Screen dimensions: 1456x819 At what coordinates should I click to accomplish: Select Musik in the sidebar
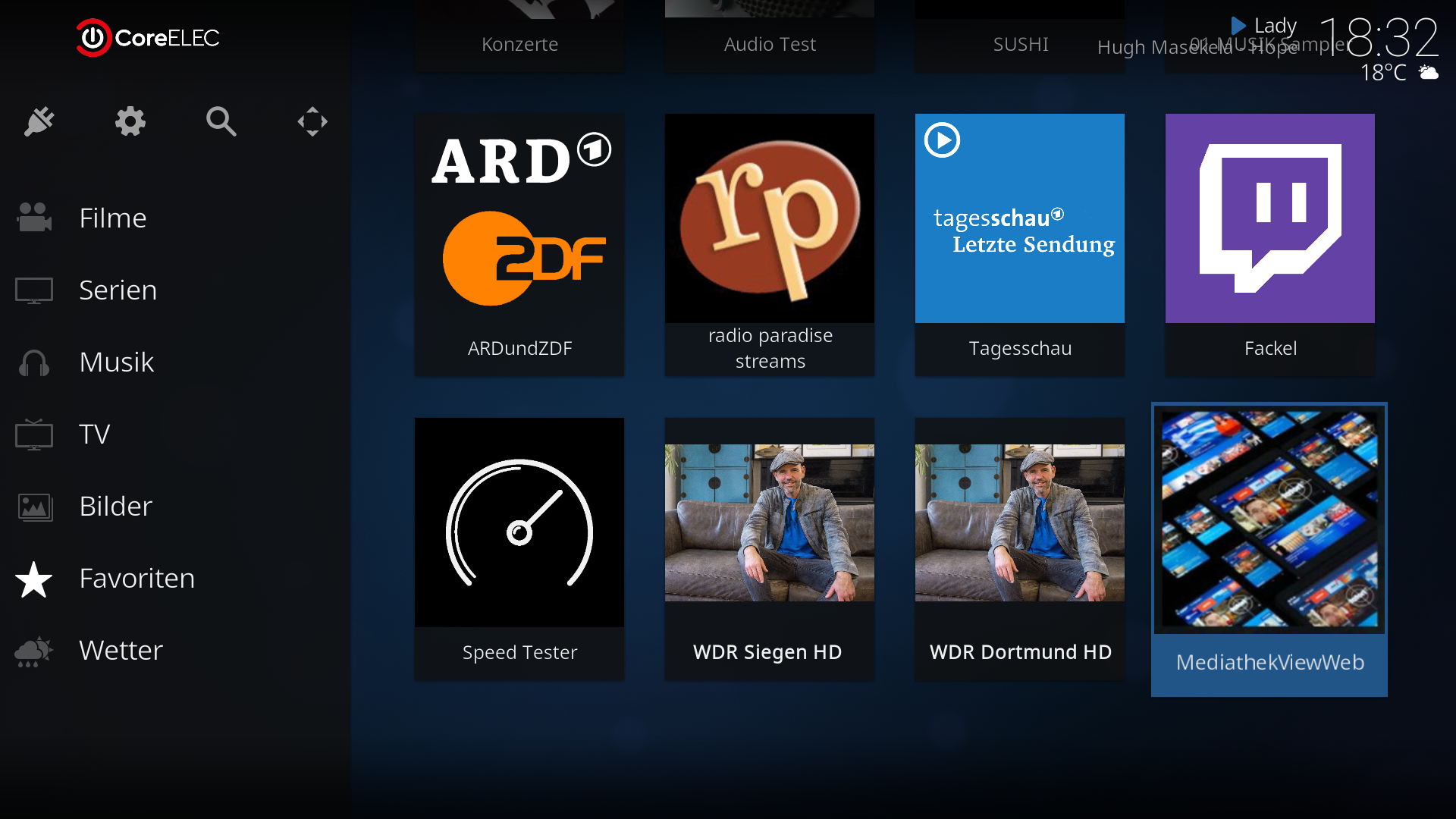[x=175, y=362]
